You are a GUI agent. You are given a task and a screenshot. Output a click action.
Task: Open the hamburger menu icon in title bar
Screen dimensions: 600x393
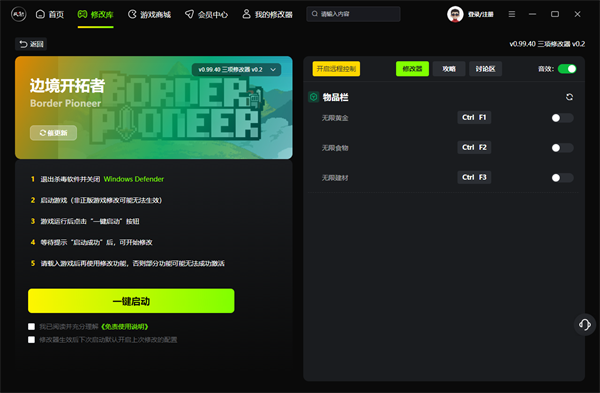512,14
